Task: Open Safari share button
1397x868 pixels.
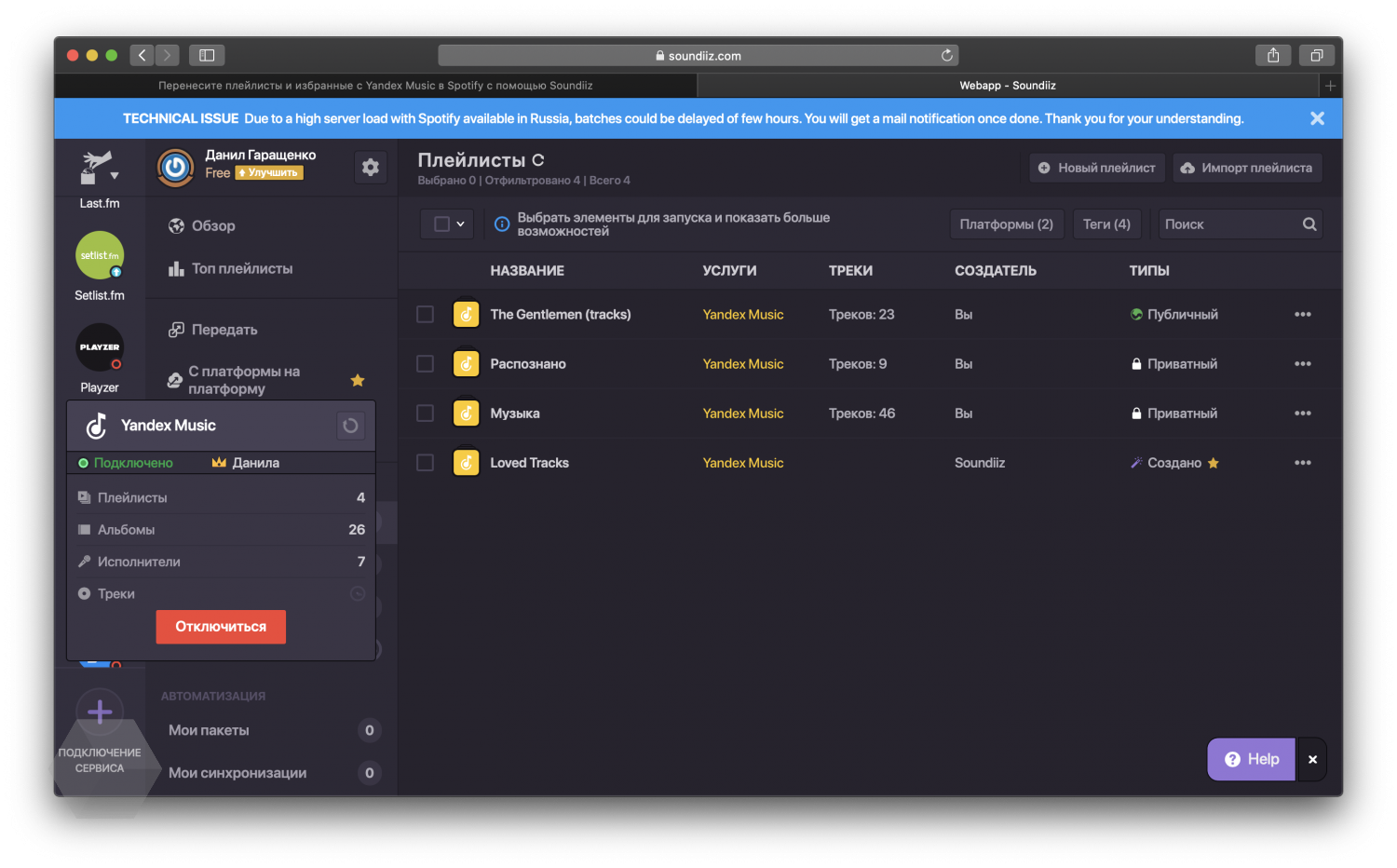Action: [x=1273, y=56]
